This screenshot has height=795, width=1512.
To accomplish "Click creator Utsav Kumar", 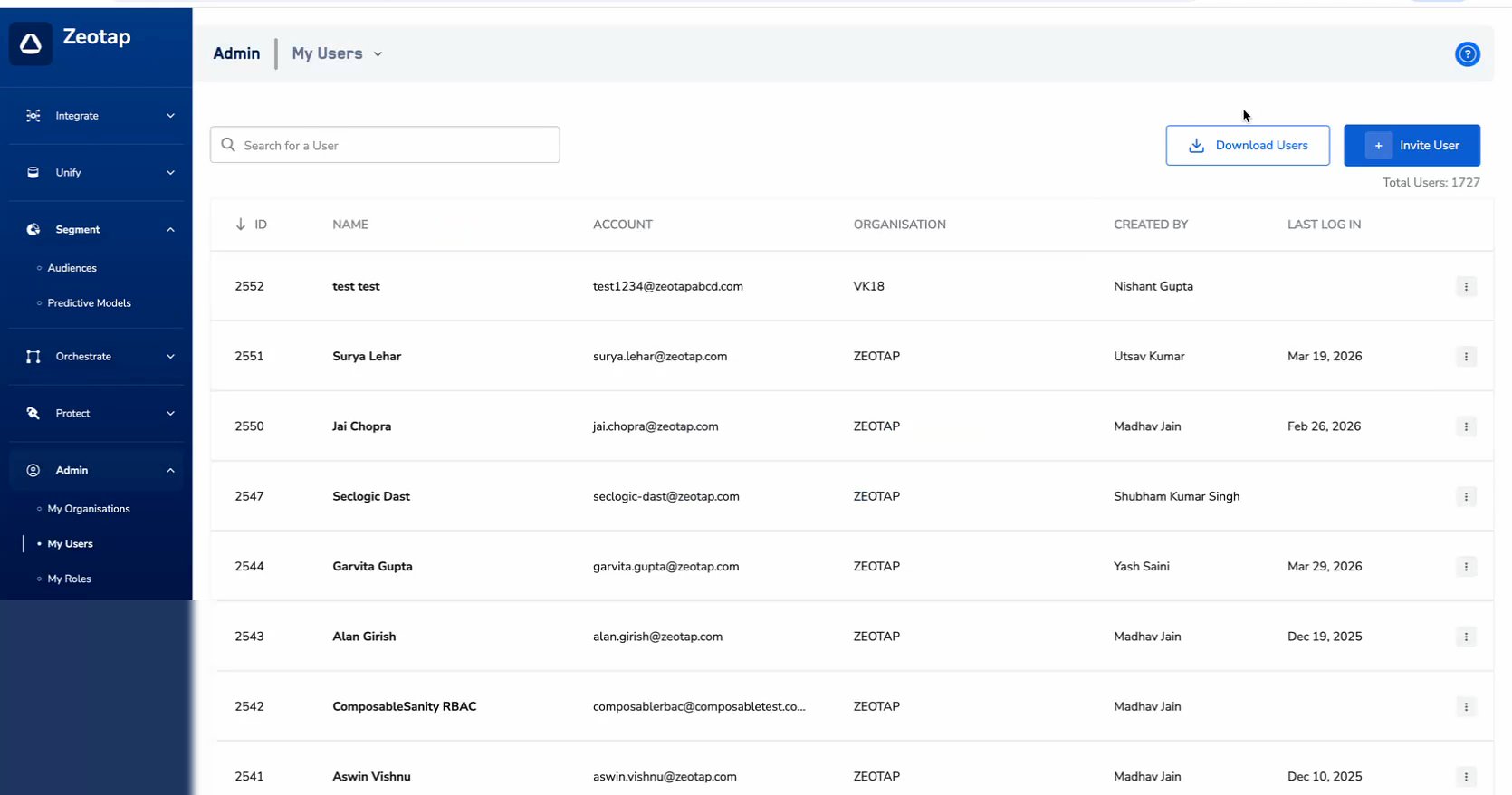I will point(1149,357).
